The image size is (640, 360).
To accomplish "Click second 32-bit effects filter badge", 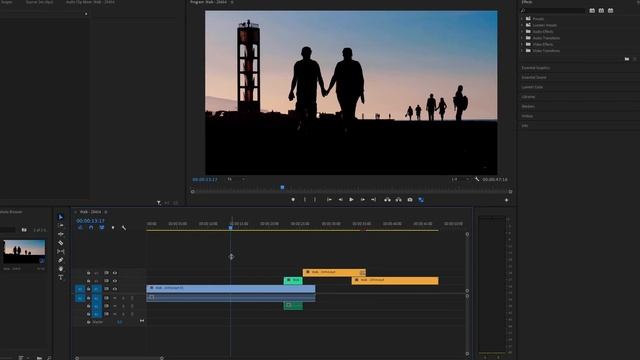I will click(601, 11).
